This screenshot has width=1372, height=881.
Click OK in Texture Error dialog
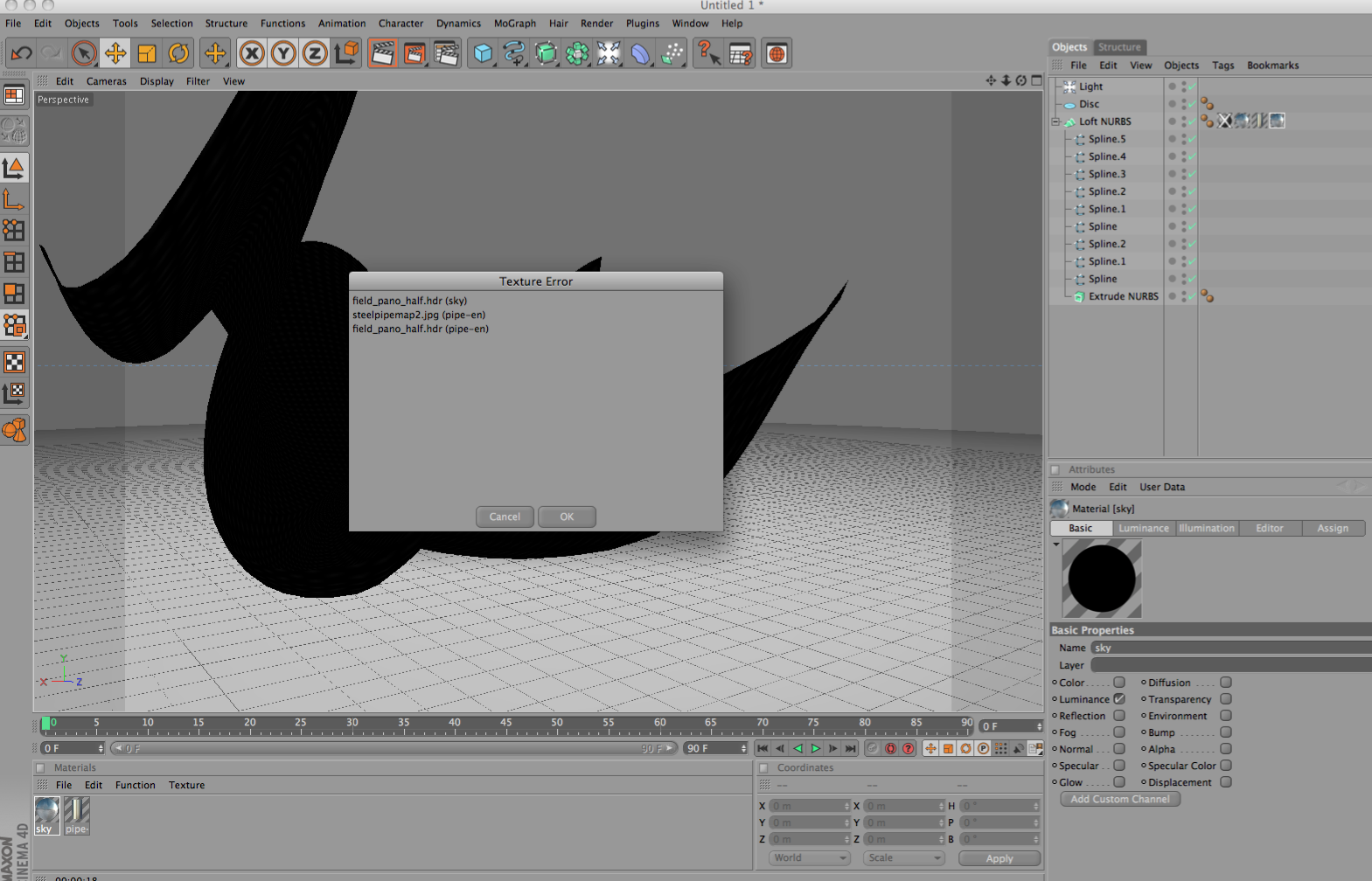click(x=567, y=517)
